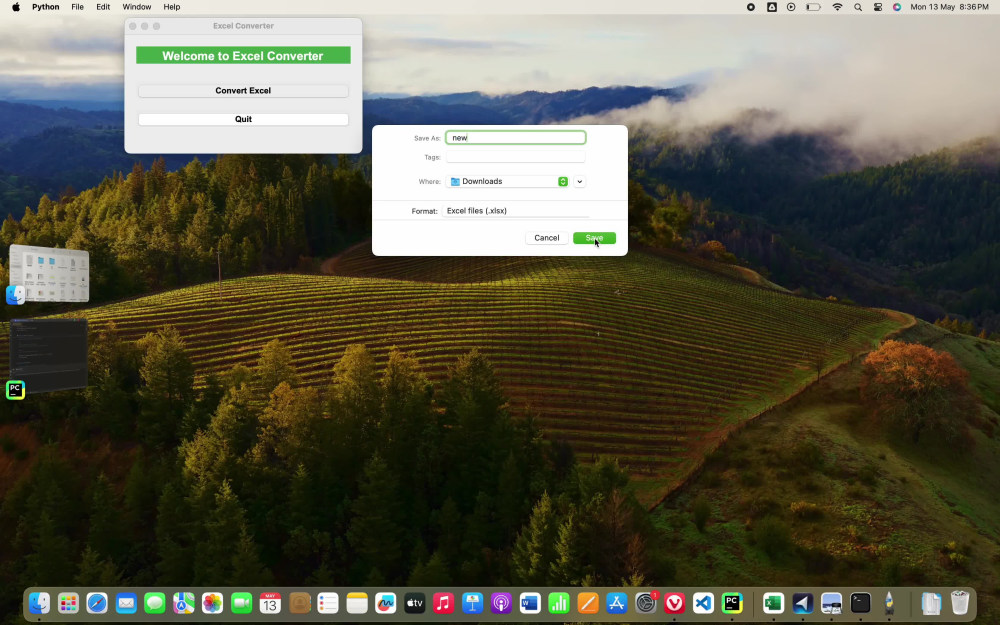The width and height of the screenshot is (1000, 625).
Task: Launch Telegram from the dock
Action: coord(802,603)
